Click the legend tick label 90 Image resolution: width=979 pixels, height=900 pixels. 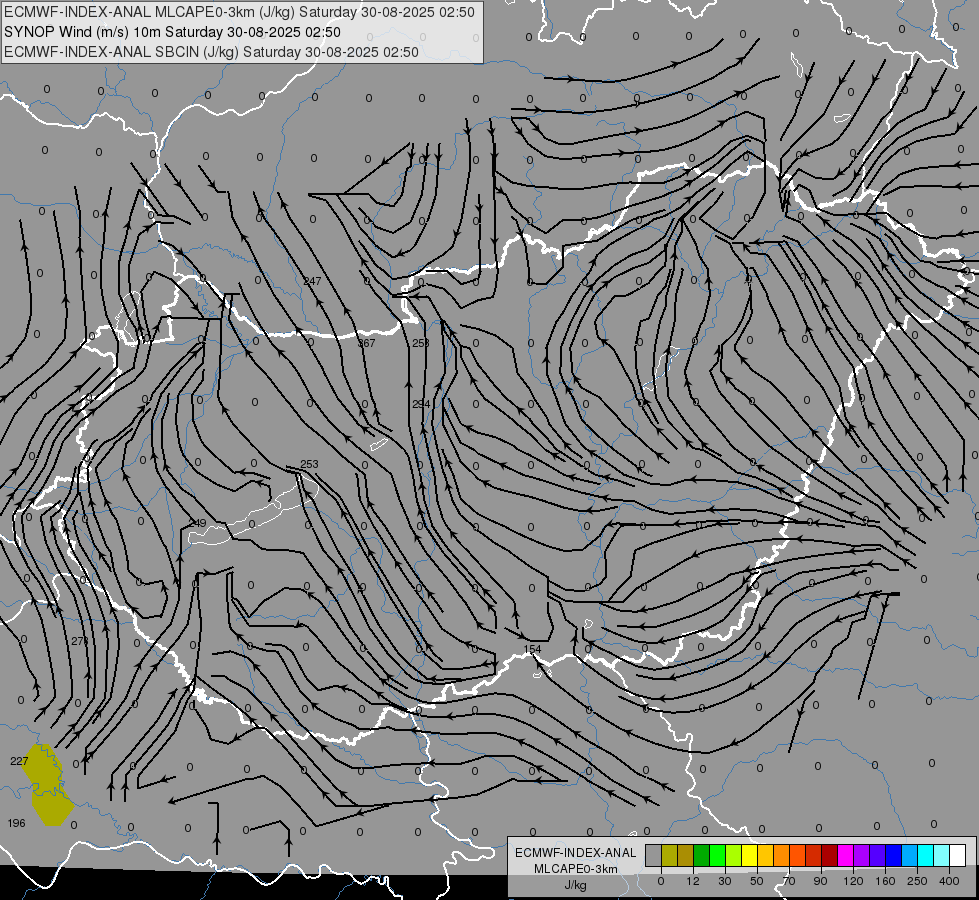(820, 881)
